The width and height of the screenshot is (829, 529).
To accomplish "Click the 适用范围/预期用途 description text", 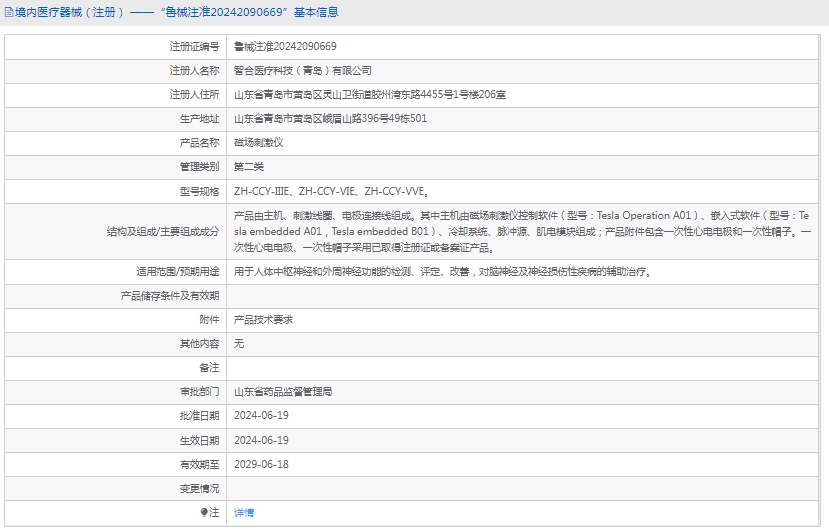I will click(442, 271).
